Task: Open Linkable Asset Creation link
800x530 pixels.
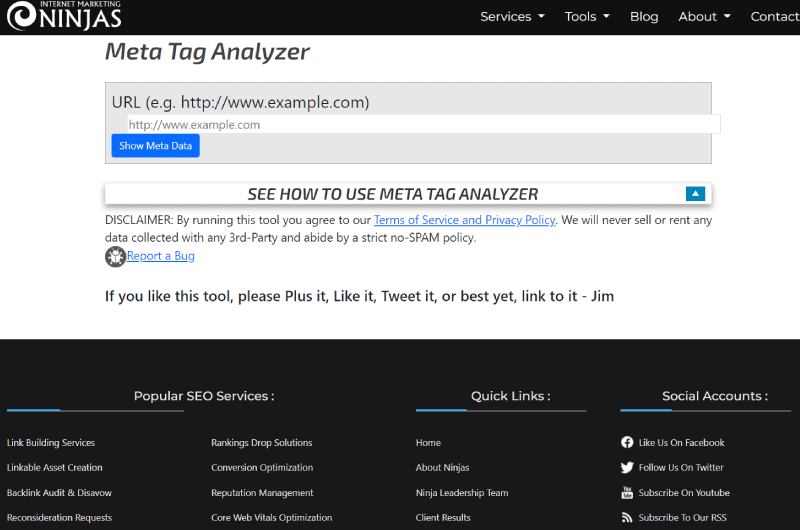Action: coord(55,467)
